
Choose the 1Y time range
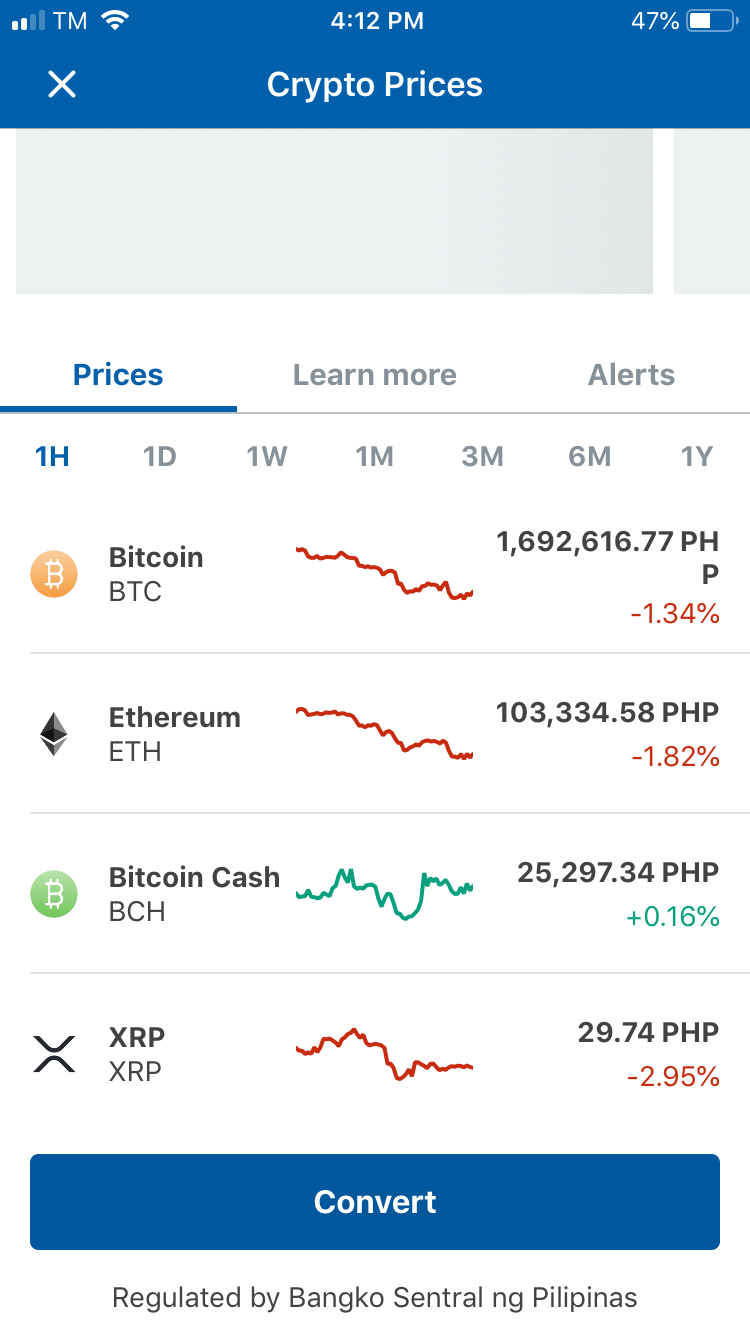[697, 457]
